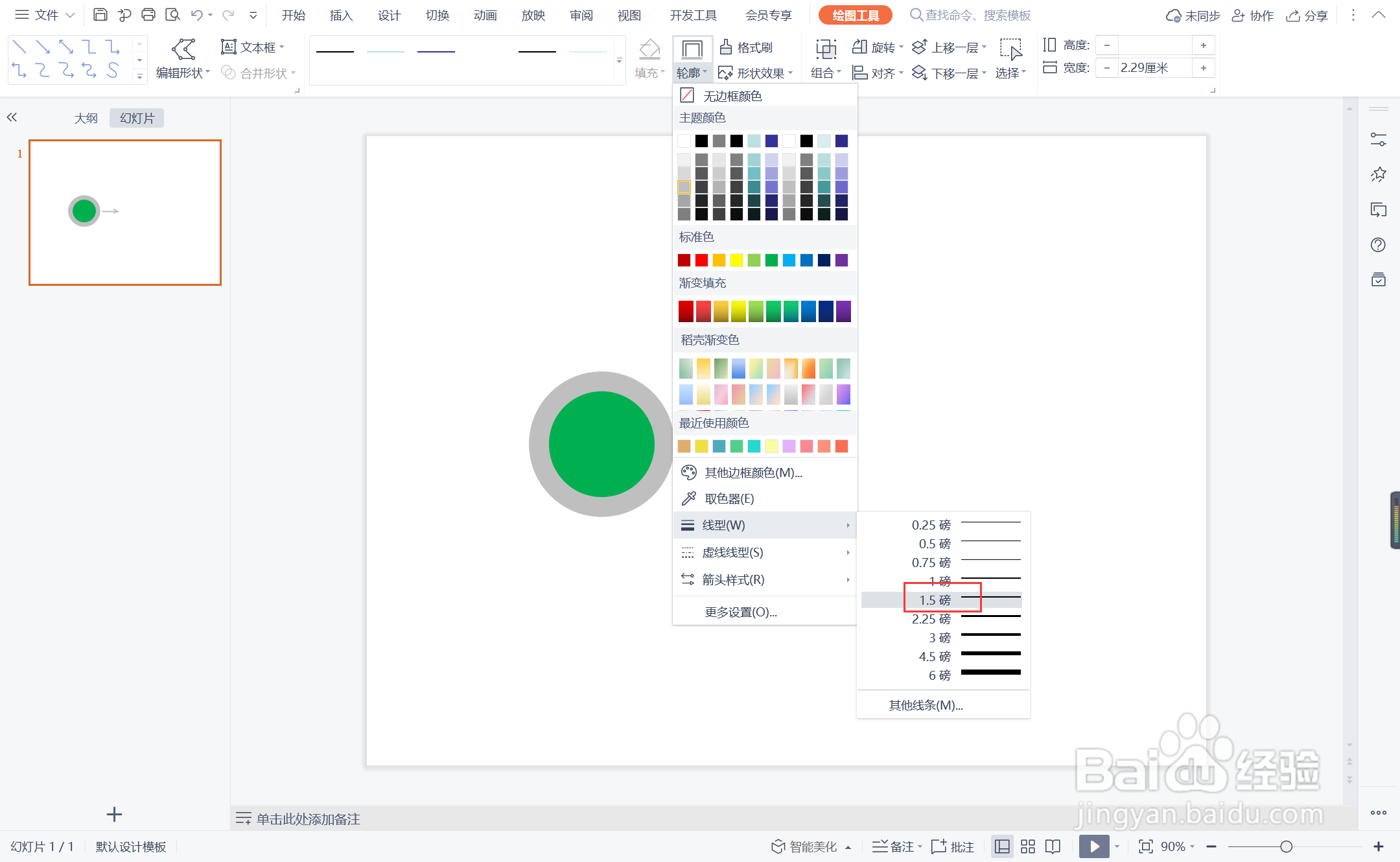Click 批注 comments in status bar
Viewport: 1400px width, 862px height.
coord(953,846)
